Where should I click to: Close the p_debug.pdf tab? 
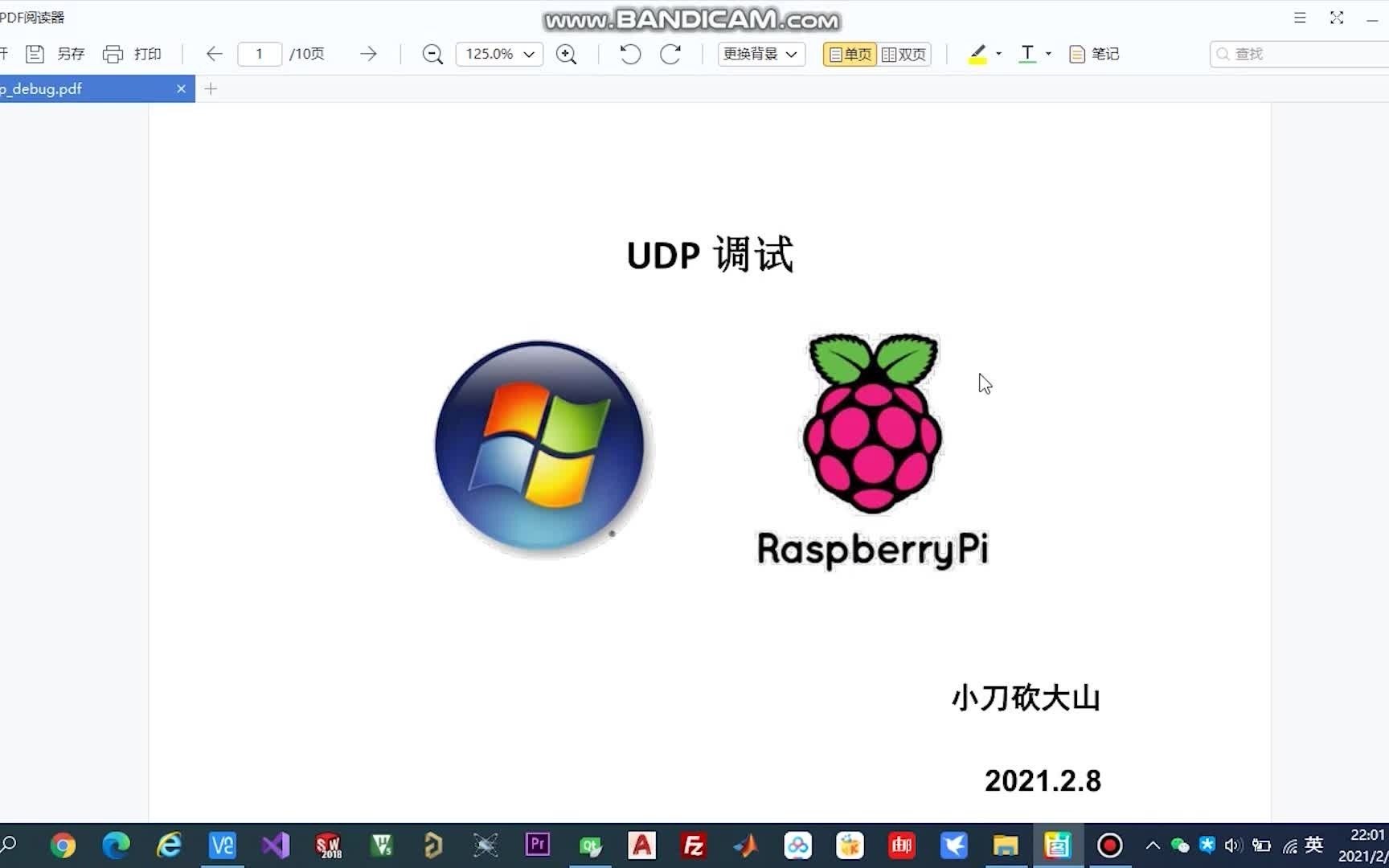[181, 88]
